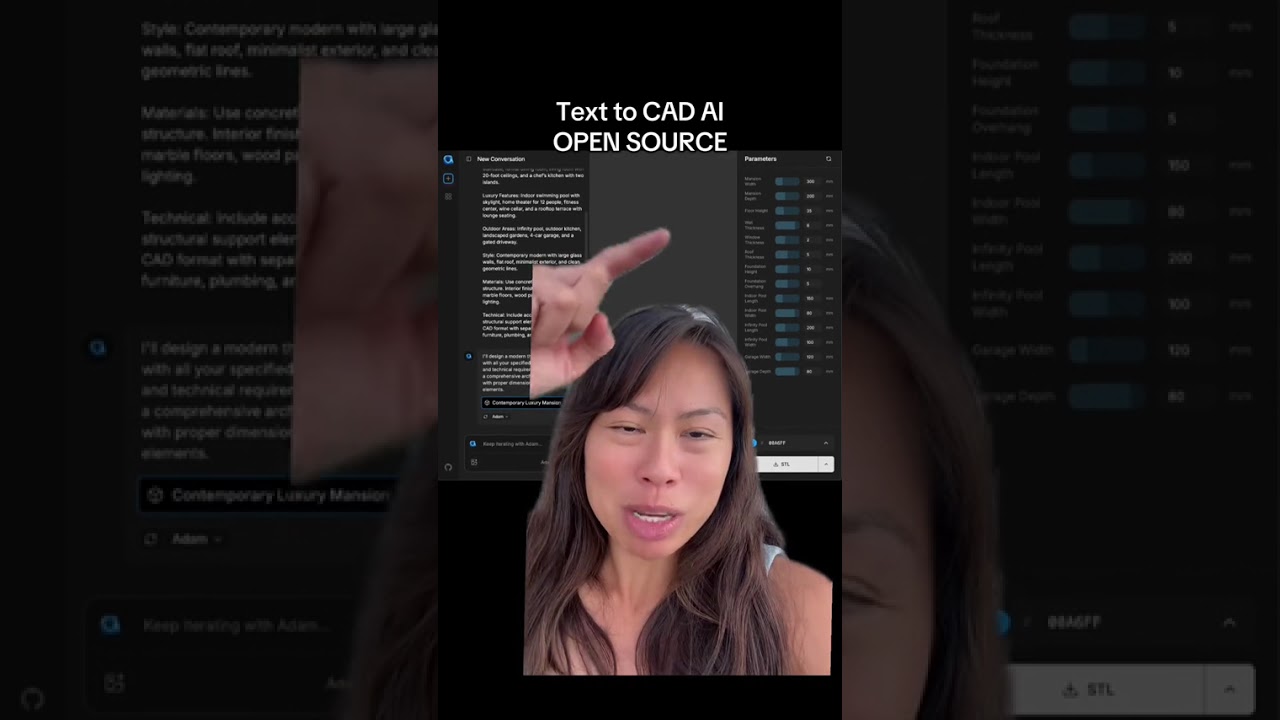The image size is (1280, 720).
Task: Expand export format chevron next to center STL button
Action: click(x=826, y=464)
